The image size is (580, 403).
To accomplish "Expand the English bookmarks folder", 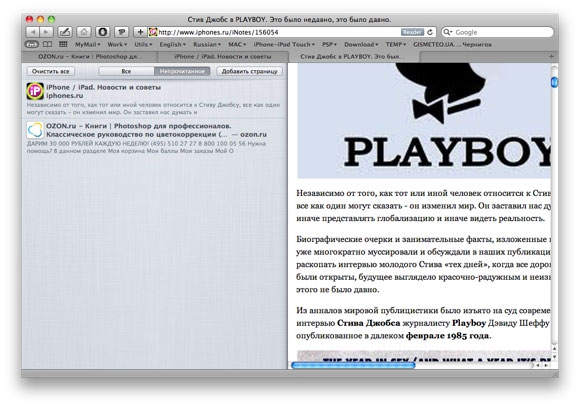I will (172, 44).
